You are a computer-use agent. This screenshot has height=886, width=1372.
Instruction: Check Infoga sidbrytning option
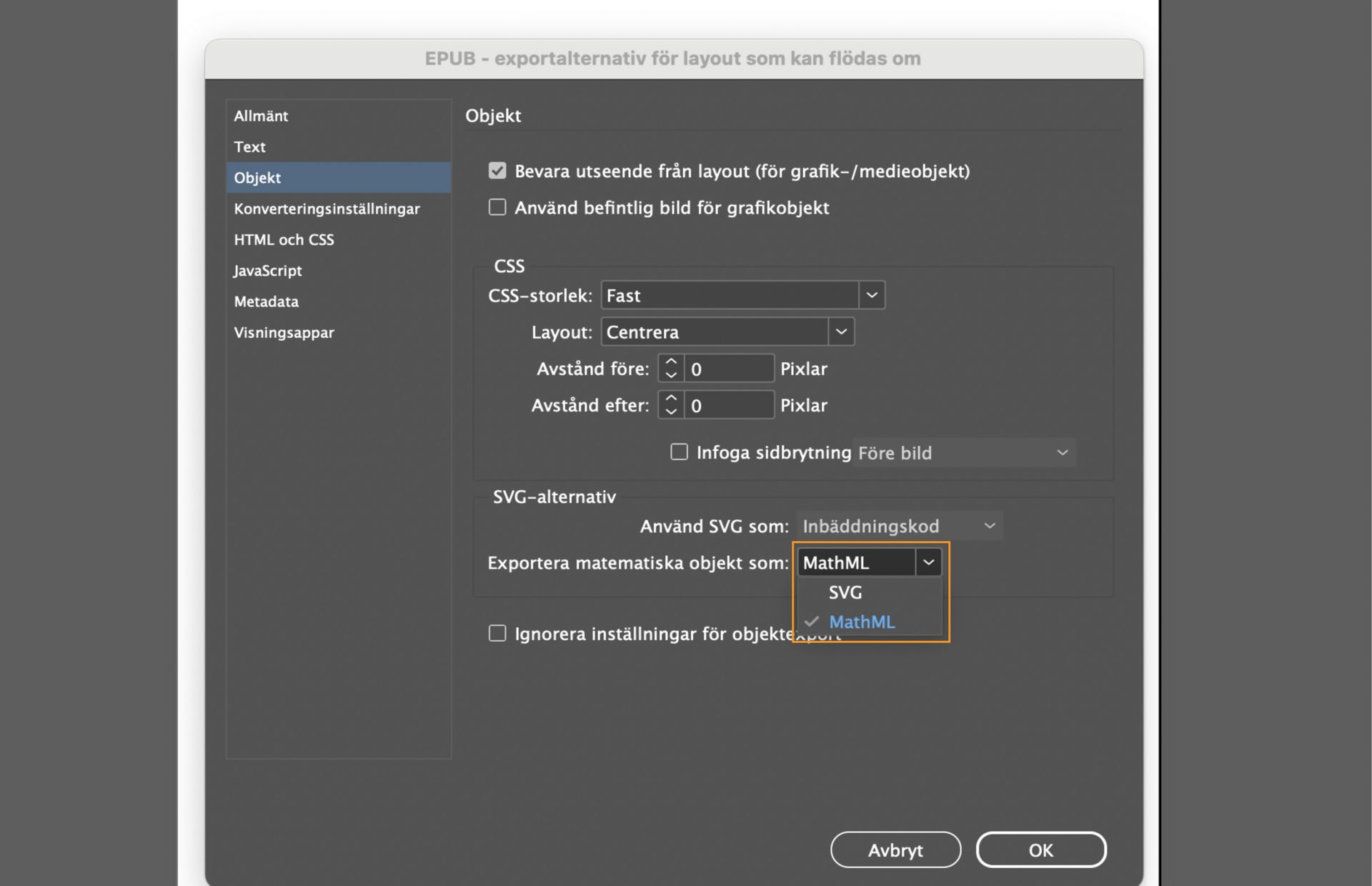coord(679,452)
